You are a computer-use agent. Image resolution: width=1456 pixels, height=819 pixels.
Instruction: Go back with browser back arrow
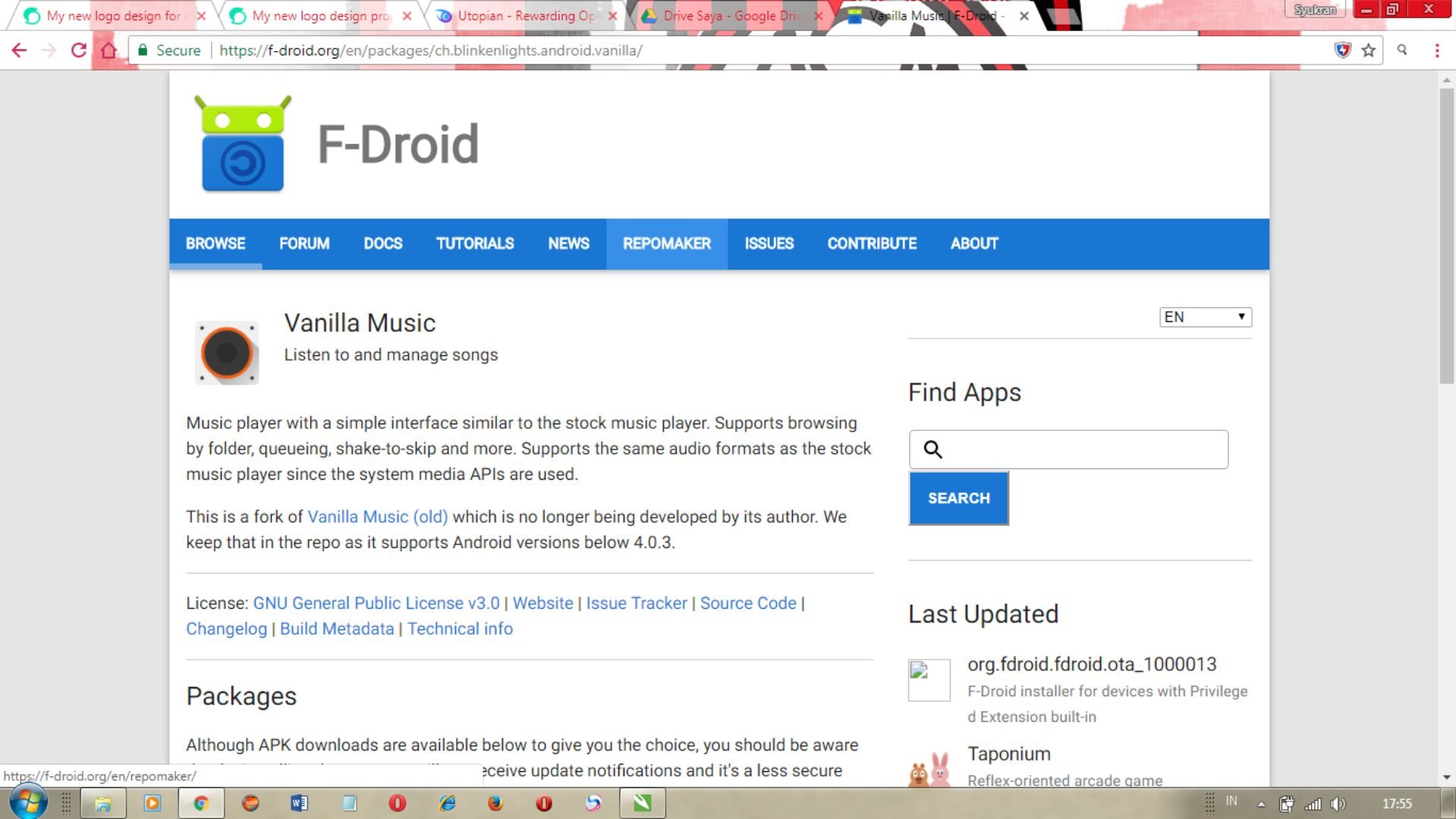coord(19,50)
